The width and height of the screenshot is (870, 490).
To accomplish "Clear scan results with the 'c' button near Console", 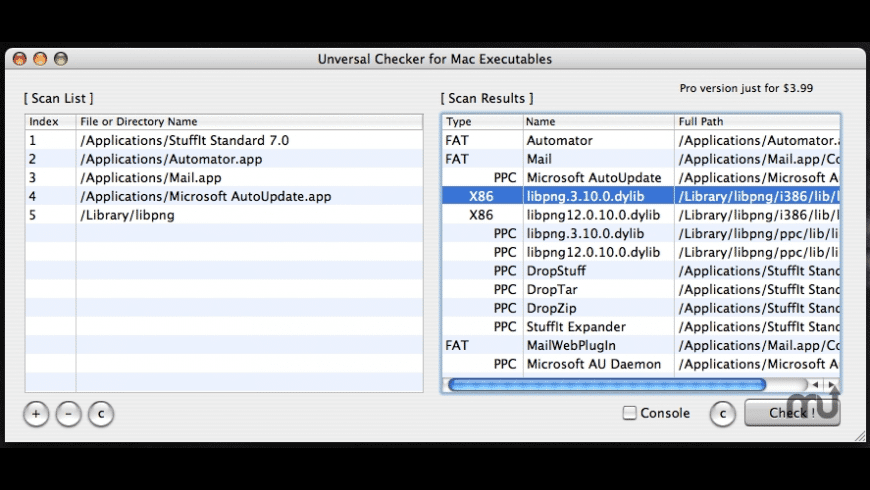I will (x=722, y=414).
